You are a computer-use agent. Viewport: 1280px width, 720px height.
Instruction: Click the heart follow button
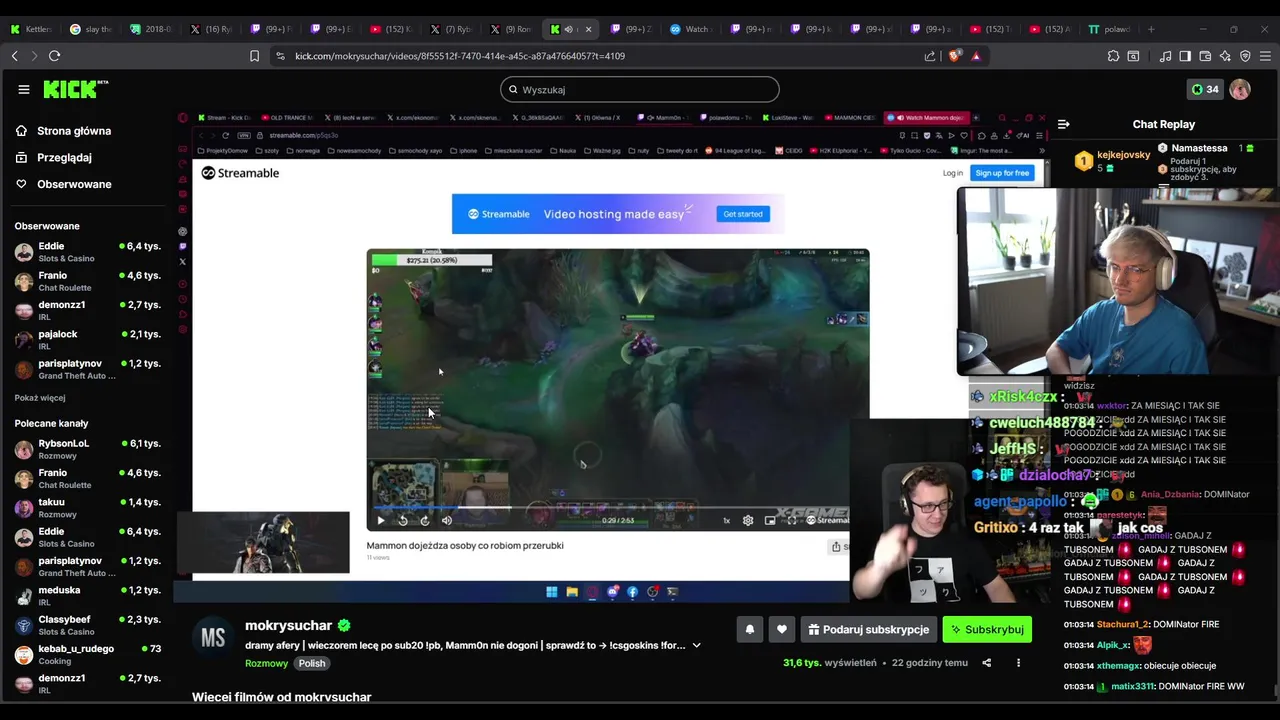click(x=782, y=629)
